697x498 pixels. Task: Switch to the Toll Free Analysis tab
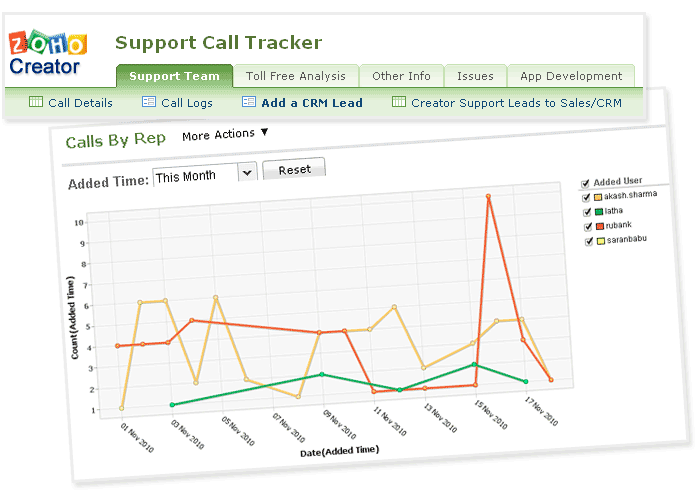(295, 76)
